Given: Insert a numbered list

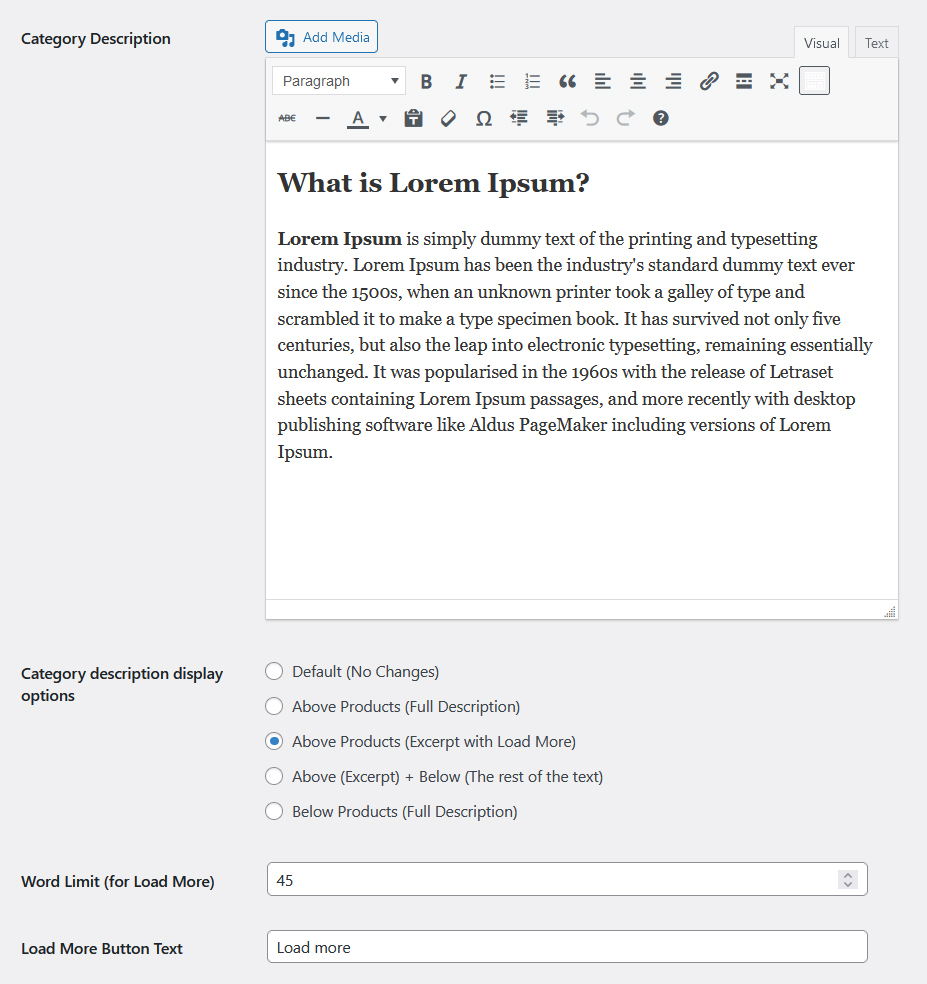Looking at the screenshot, I should point(532,81).
